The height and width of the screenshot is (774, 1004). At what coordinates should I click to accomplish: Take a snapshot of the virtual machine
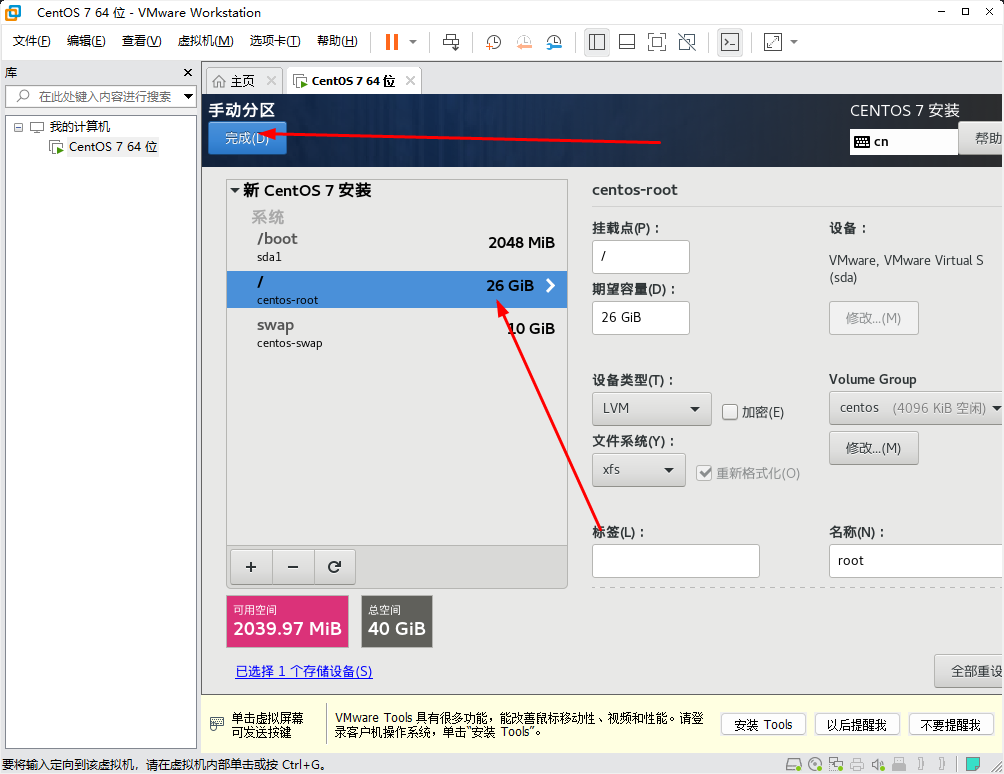point(492,42)
